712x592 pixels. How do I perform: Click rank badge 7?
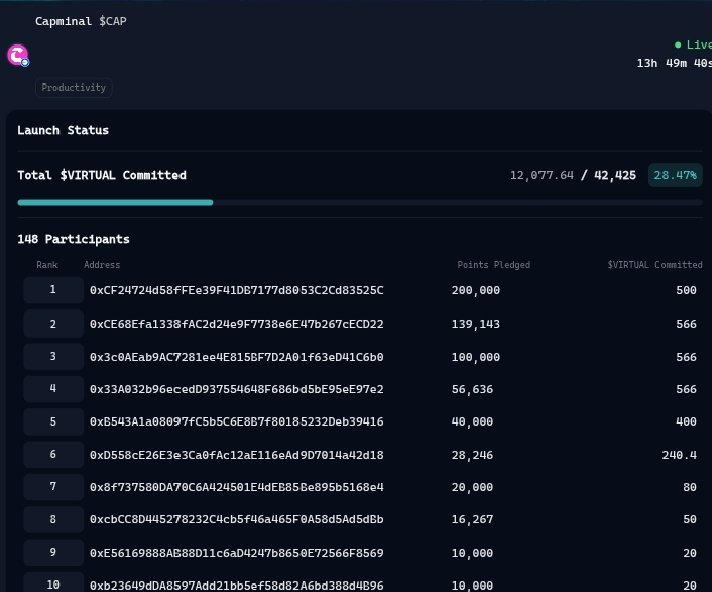(x=53, y=487)
